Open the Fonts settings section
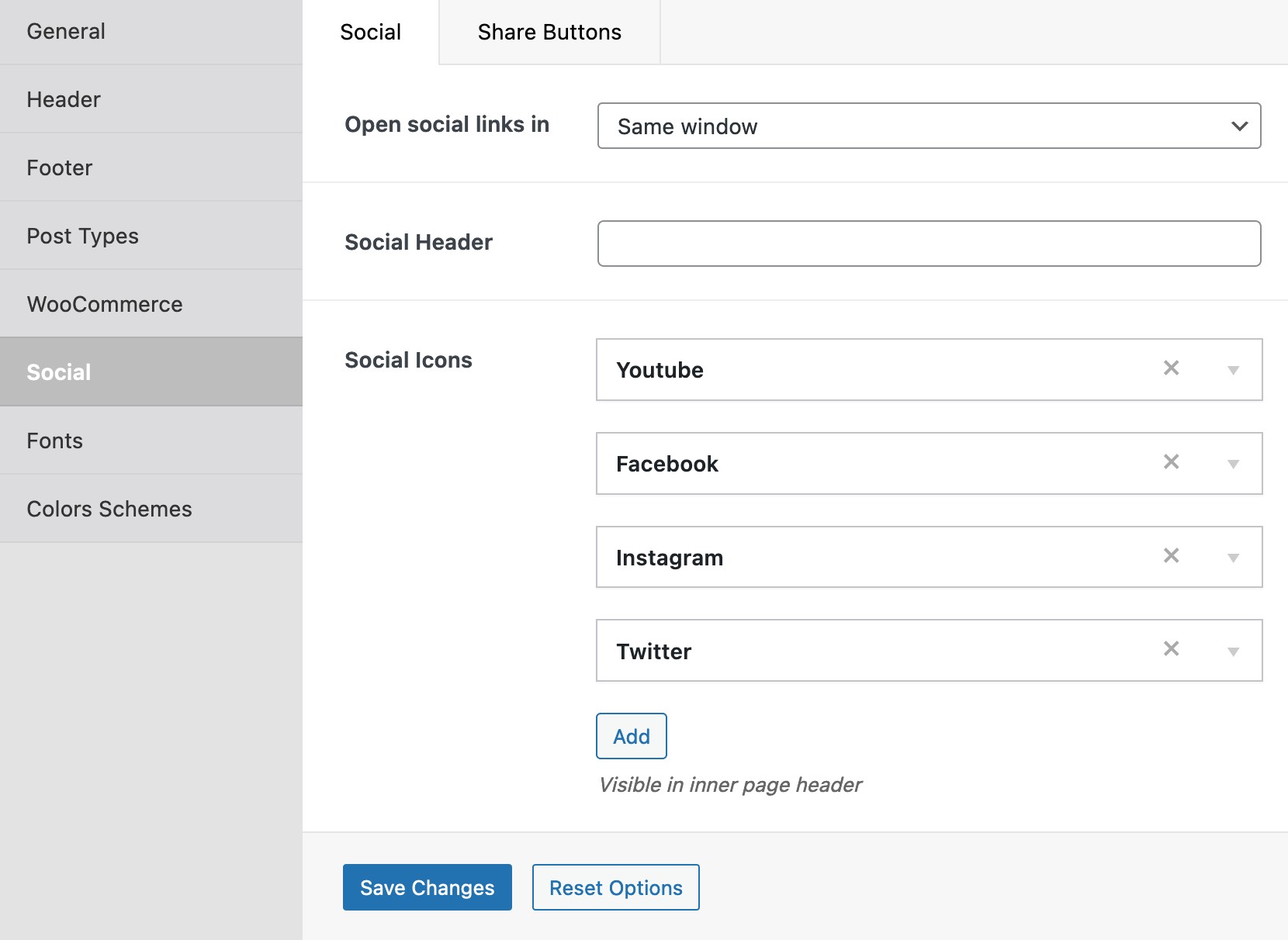The image size is (1288, 940). 151,441
